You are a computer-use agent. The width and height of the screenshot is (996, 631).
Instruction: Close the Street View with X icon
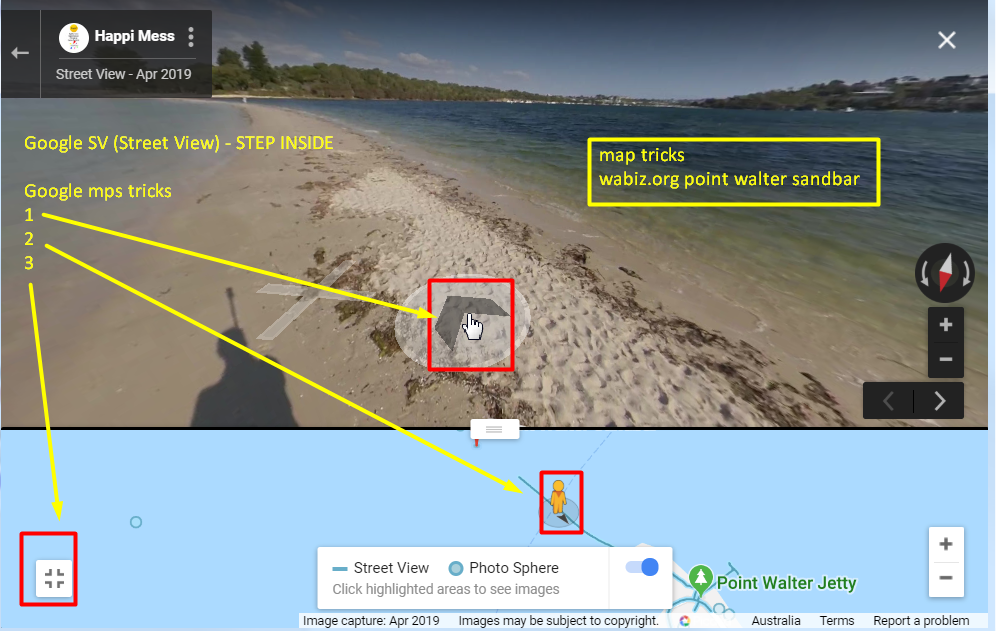[x=946, y=40]
